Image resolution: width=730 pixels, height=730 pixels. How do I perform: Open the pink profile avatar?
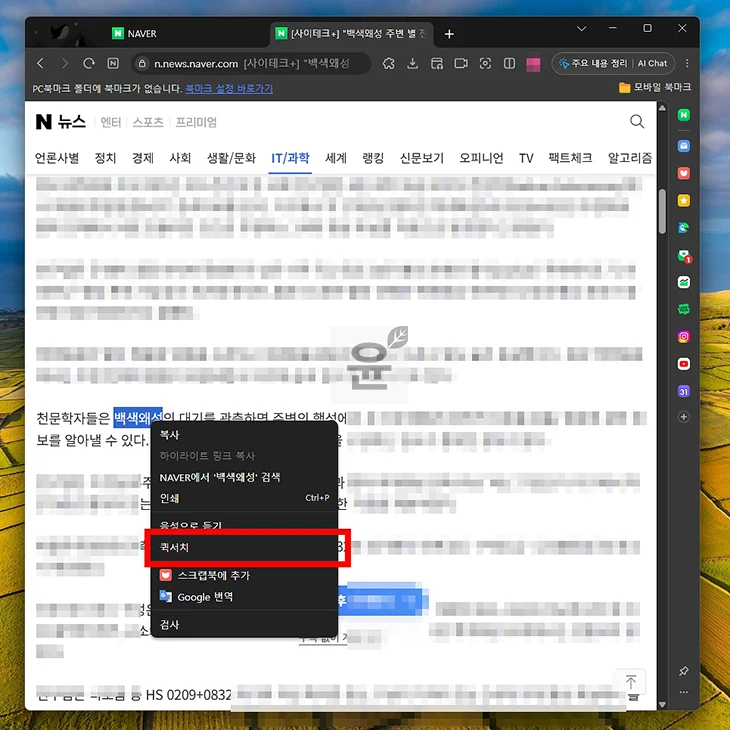[x=533, y=64]
